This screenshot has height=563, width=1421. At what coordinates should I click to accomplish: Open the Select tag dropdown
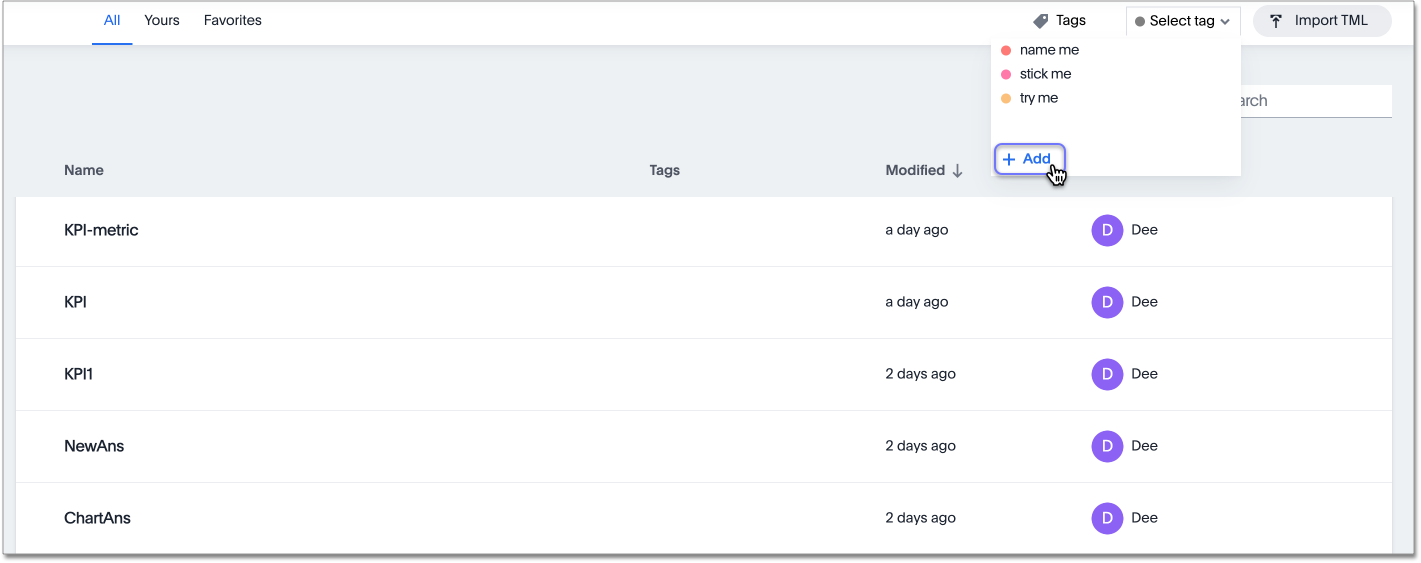[x=1182, y=21]
